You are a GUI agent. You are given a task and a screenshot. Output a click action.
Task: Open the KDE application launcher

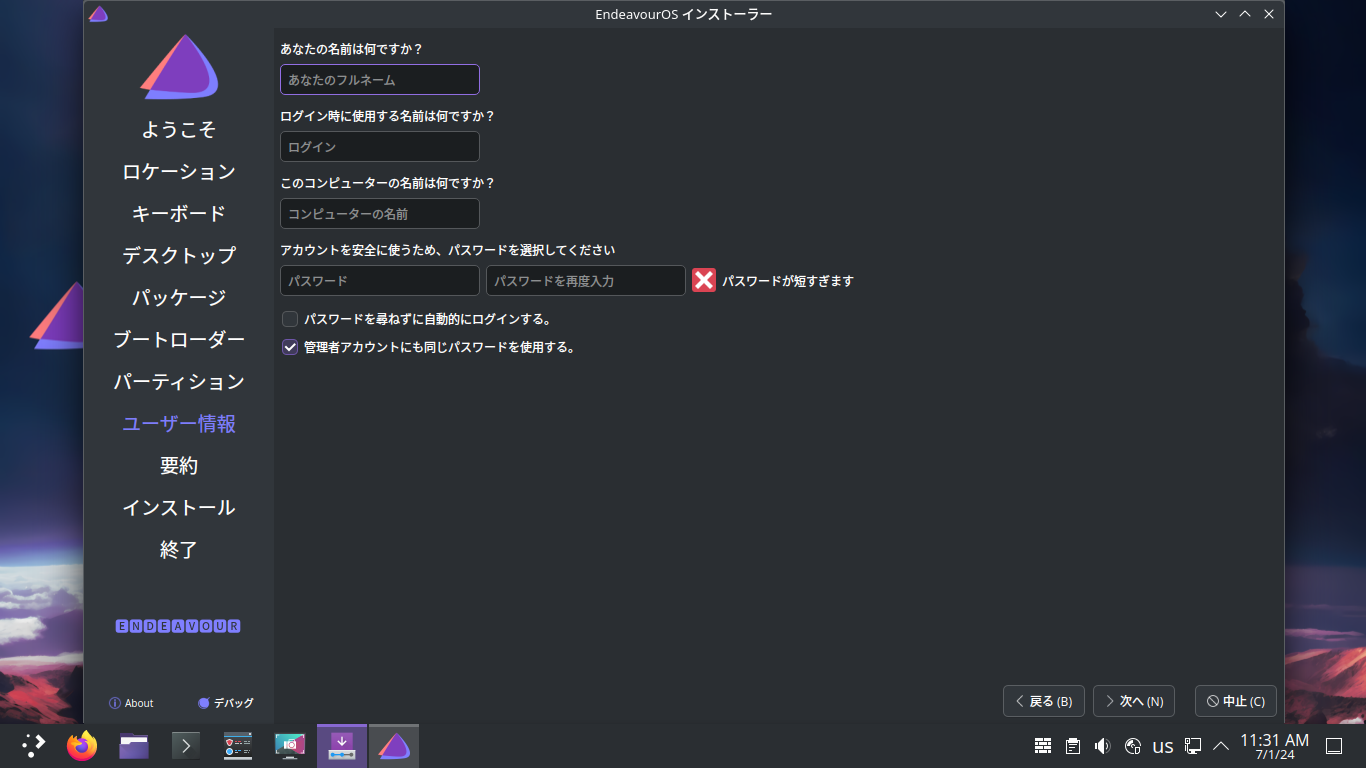[34, 745]
